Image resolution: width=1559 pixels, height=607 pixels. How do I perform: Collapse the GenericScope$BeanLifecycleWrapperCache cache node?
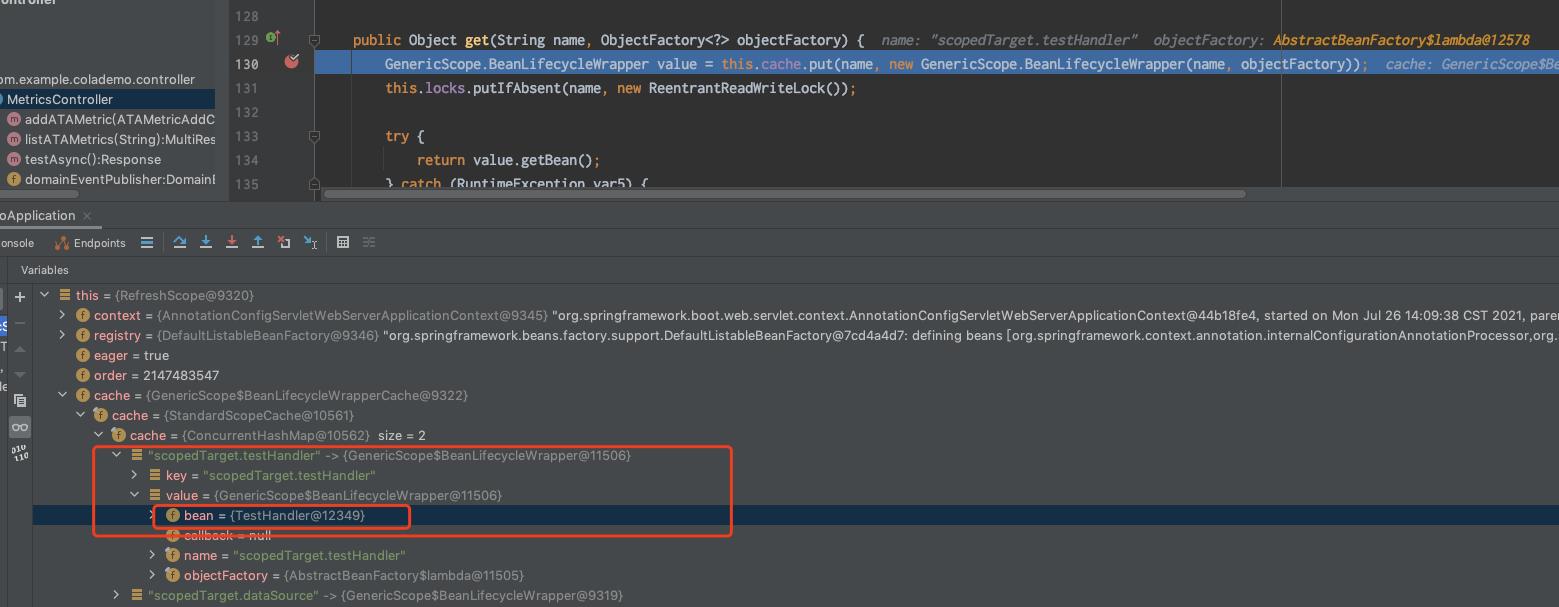[62, 396]
